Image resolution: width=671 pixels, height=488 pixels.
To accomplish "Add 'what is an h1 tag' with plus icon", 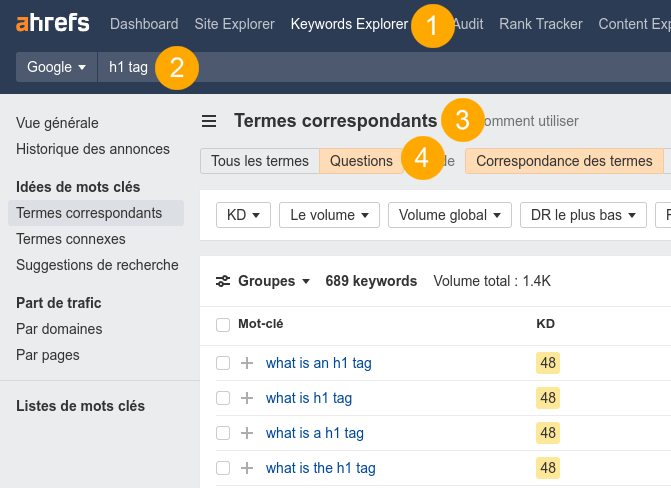I will pos(247,363).
